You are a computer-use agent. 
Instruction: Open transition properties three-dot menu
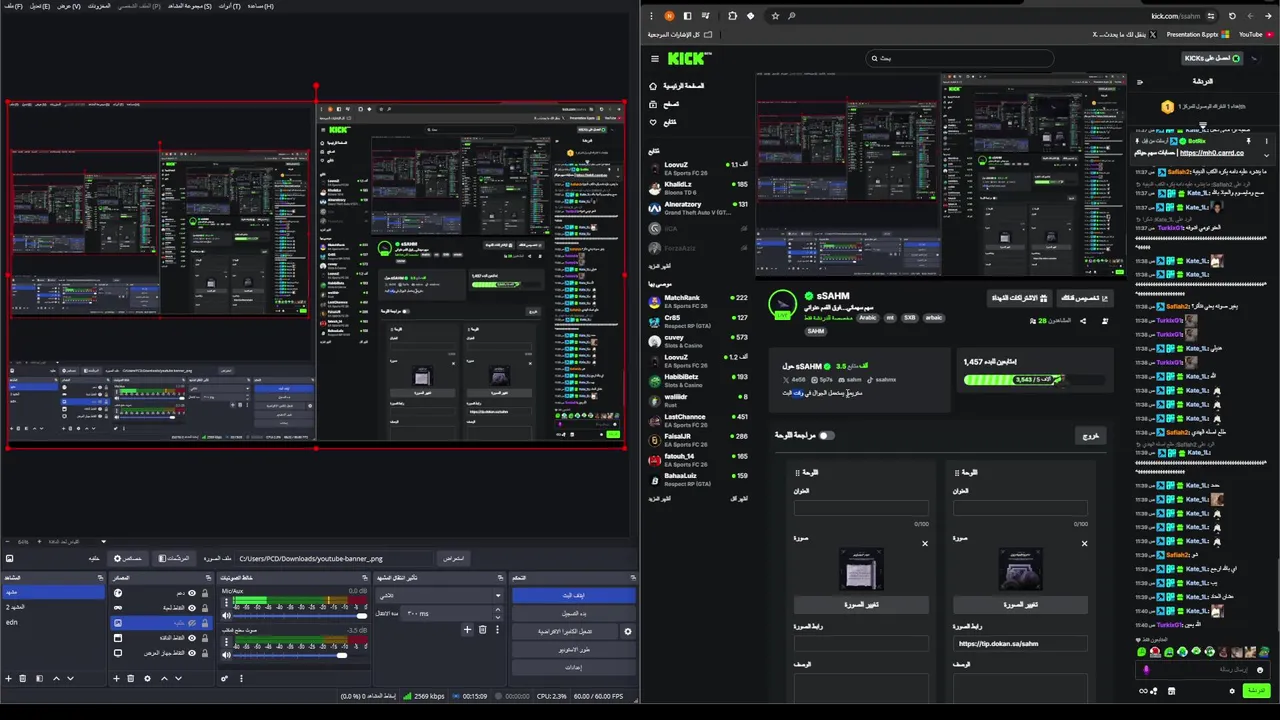(497, 629)
